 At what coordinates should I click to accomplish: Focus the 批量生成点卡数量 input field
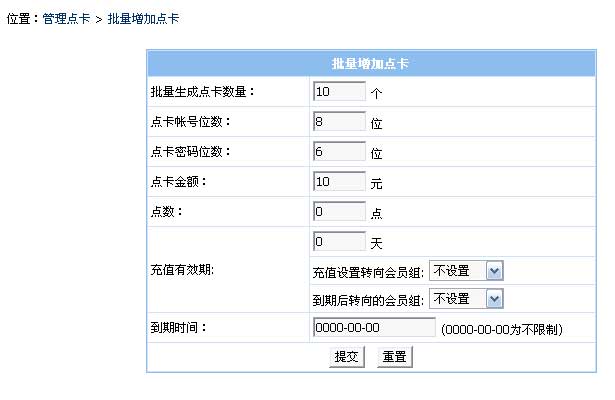[339, 92]
